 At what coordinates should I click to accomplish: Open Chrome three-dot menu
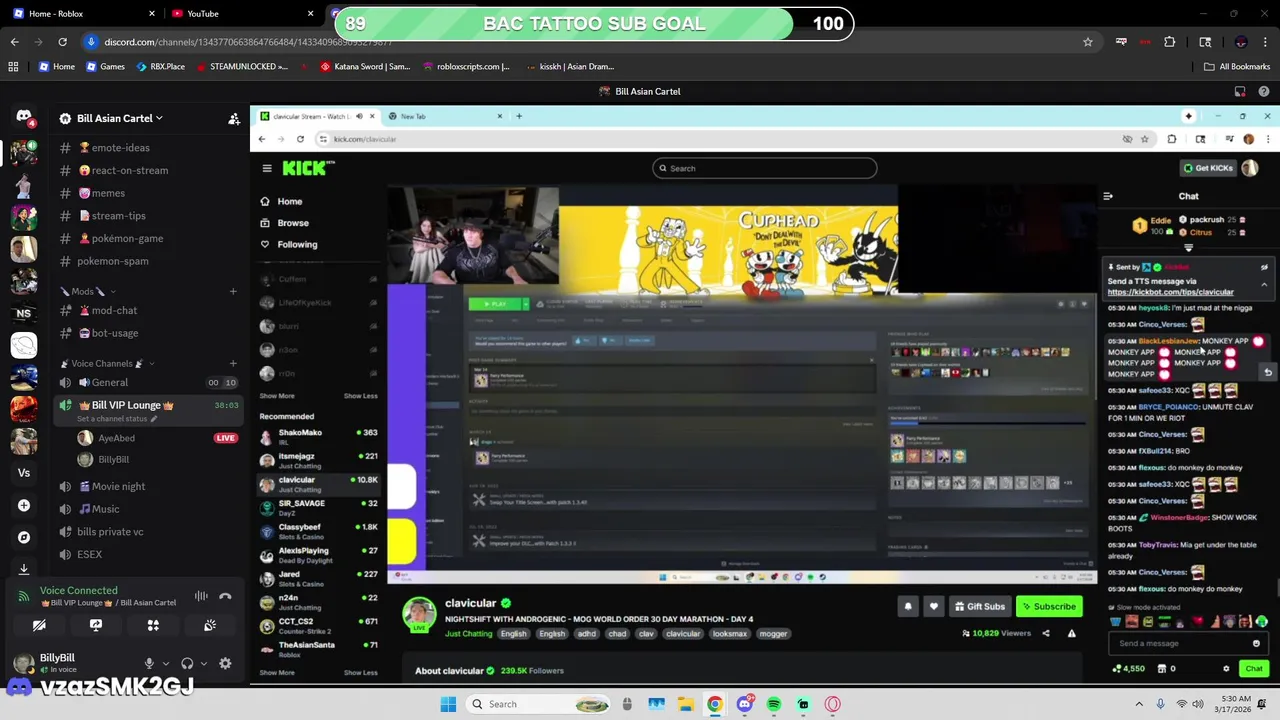1266,42
